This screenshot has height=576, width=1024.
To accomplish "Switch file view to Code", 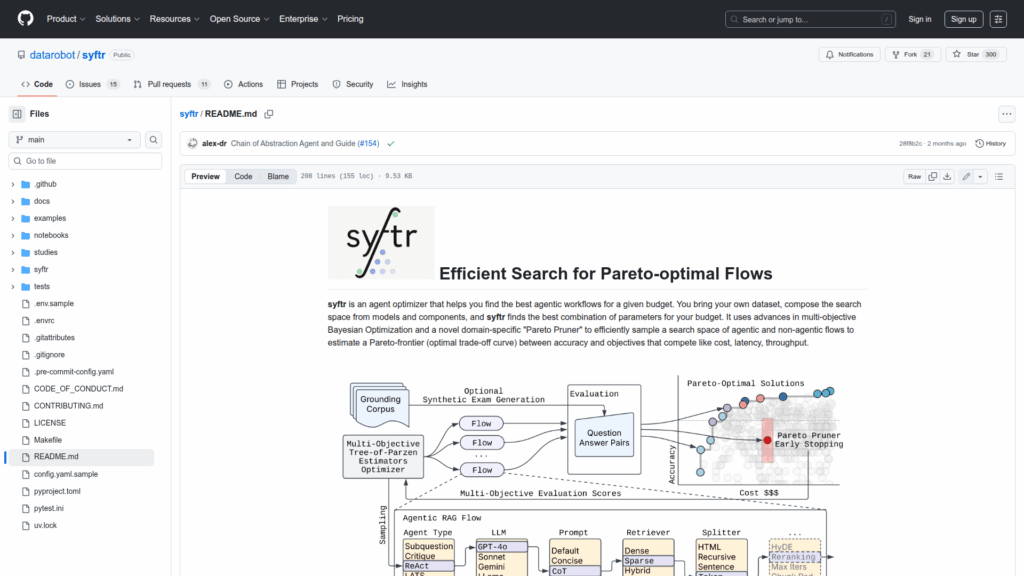I will pyautogui.click(x=243, y=176).
